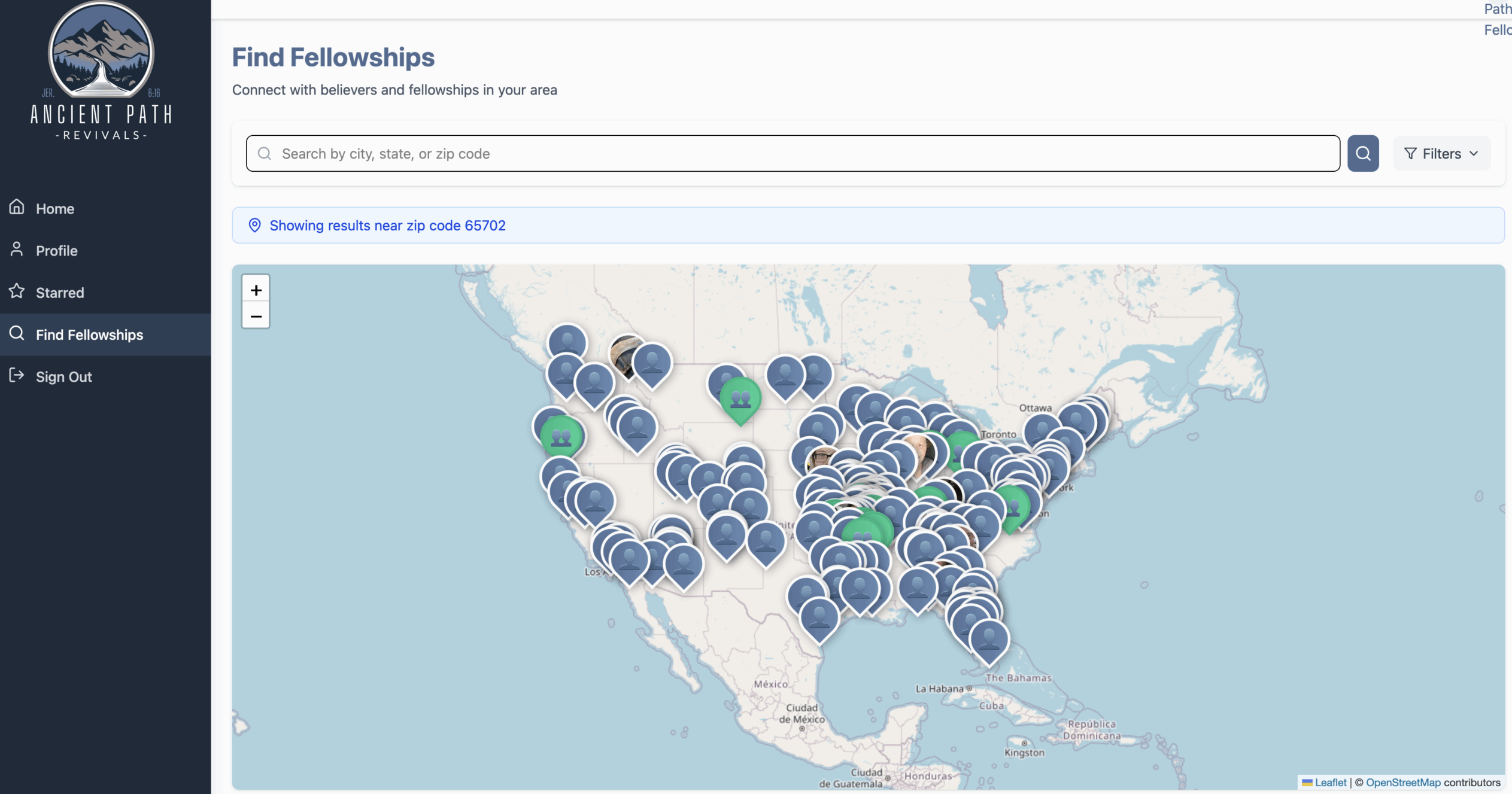Open the Starred list
The height and width of the screenshot is (794, 1512).
click(x=59, y=292)
